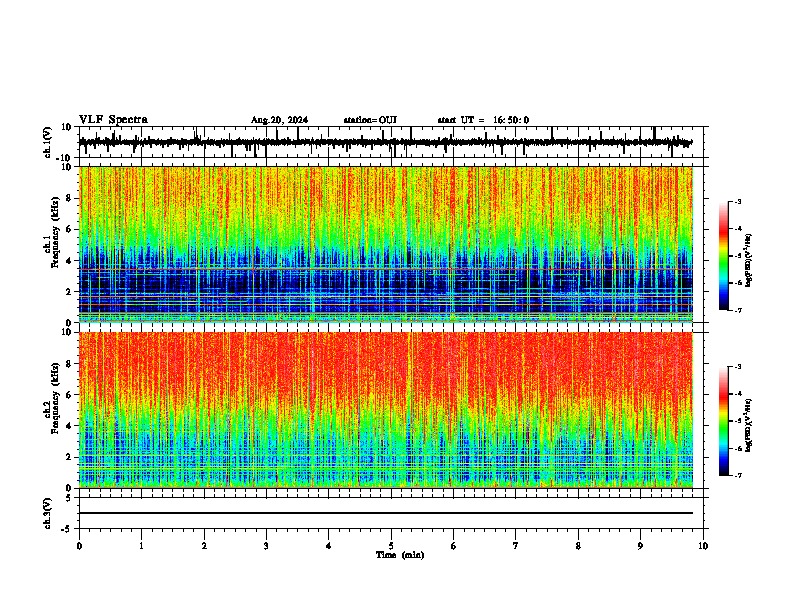Click the ch.2 color scale bar
792x612 pixels.
[x=723, y=421]
